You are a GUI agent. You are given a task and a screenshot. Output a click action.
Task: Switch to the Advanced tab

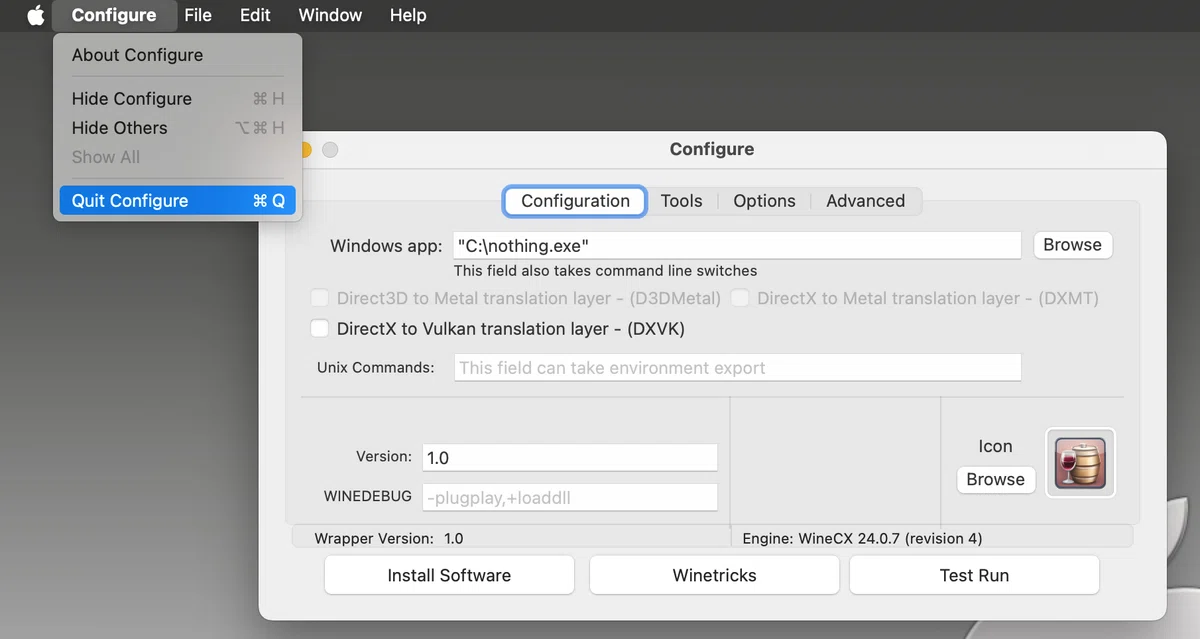865,200
